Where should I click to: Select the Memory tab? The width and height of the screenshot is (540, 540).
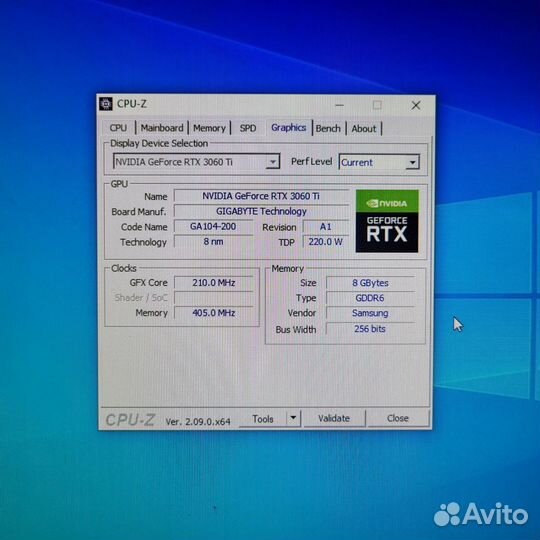pyautogui.click(x=209, y=128)
